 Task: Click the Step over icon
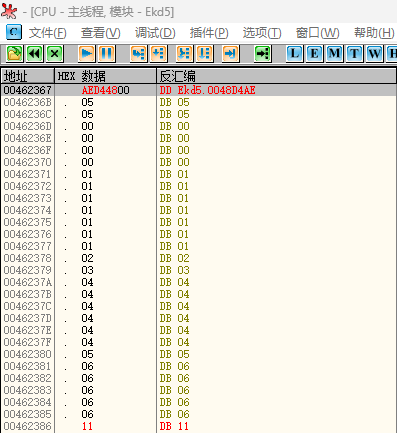pos(159,53)
